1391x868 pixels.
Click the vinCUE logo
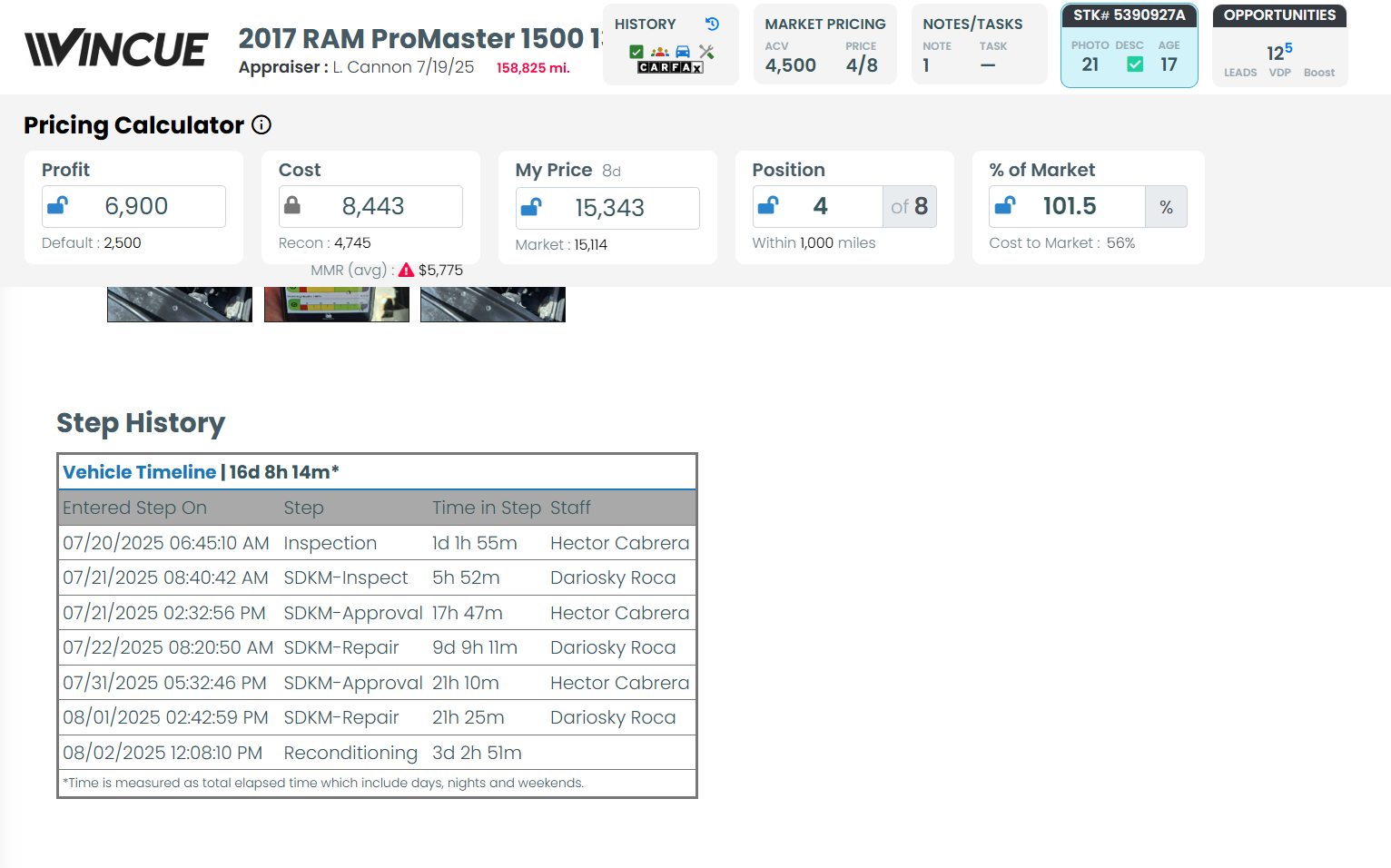tap(116, 48)
